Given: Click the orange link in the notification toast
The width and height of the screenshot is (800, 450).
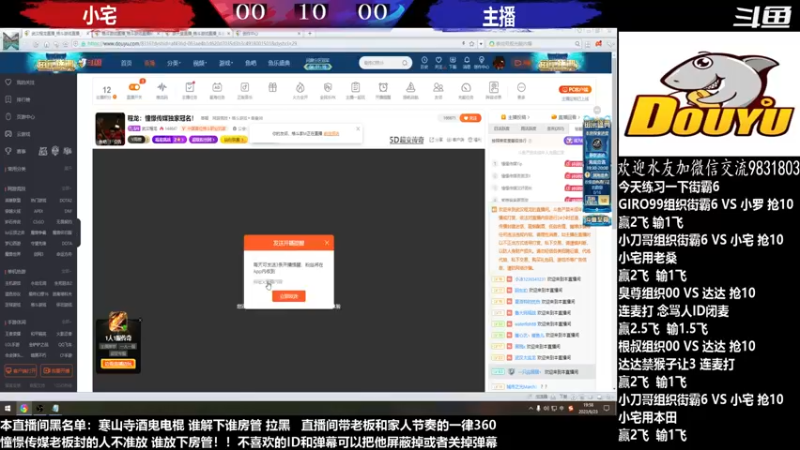Looking at the screenshot, I should (x=331, y=134).
